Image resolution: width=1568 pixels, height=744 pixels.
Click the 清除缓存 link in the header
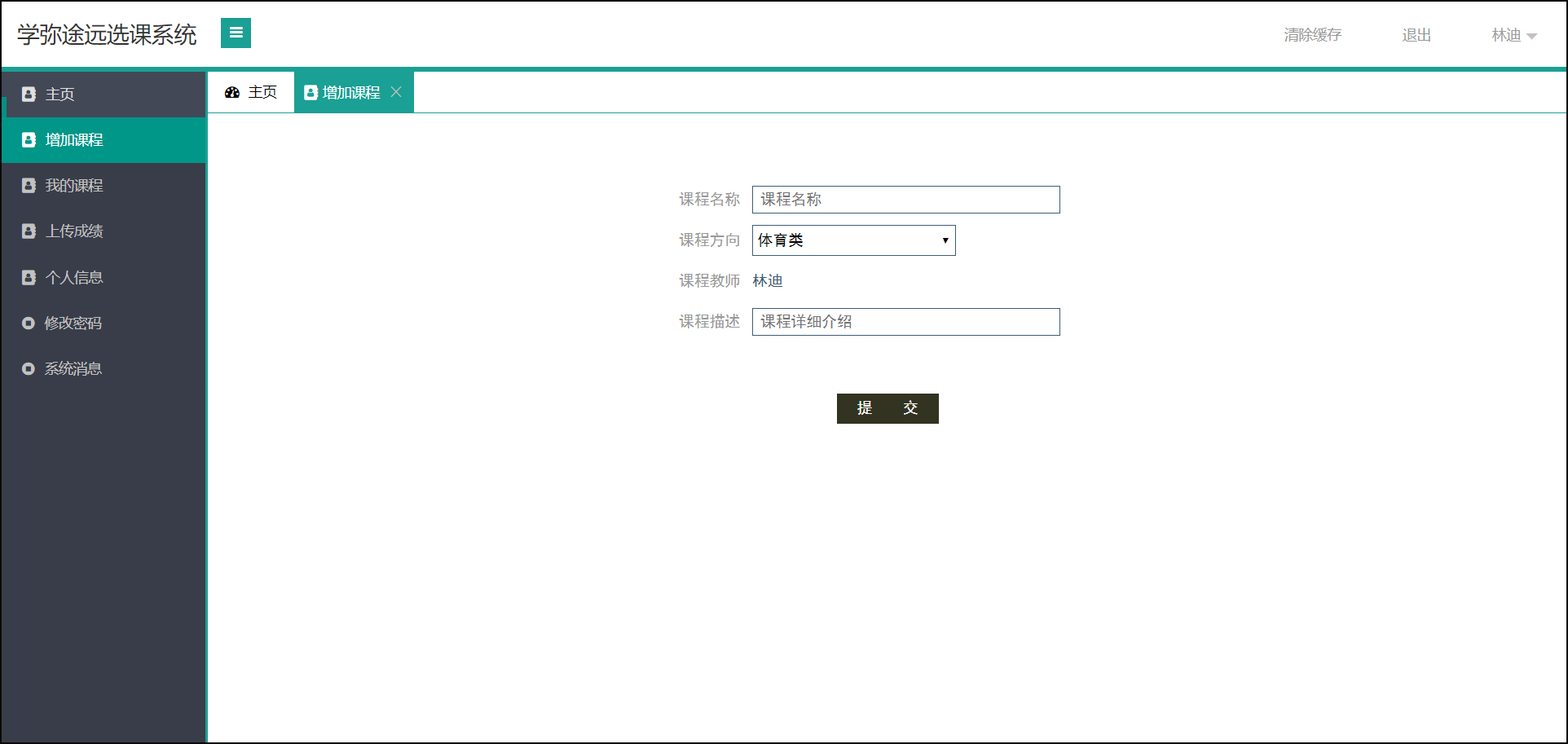pyautogui.click(x=1312, y=35)
